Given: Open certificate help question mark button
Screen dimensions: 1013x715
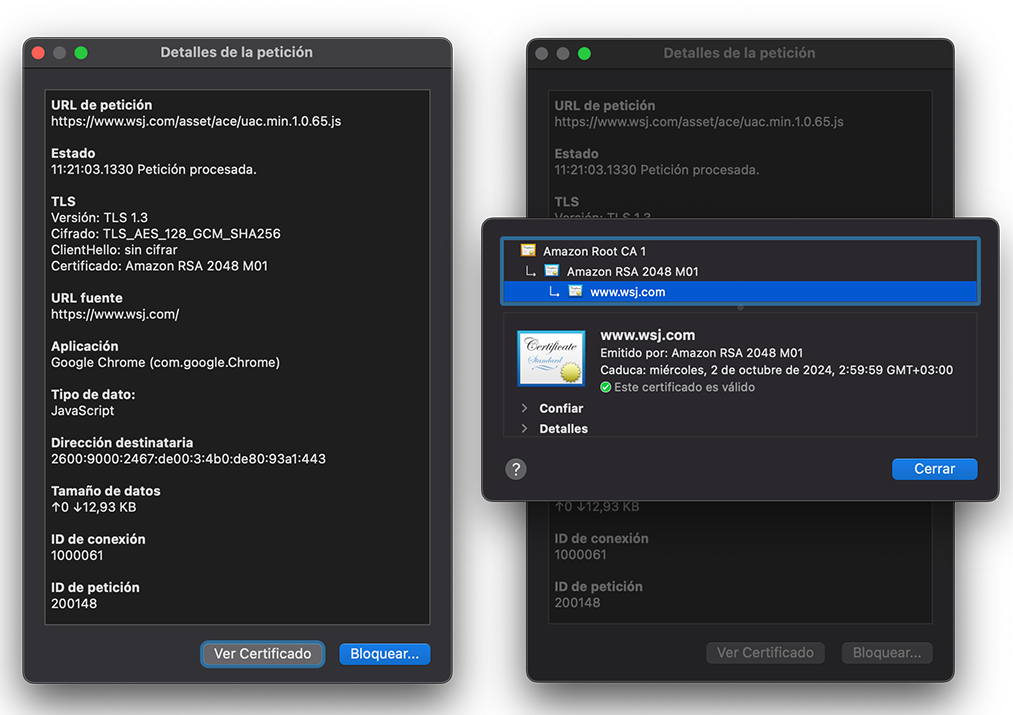Looking at the screenshot, I should [516, 469].
